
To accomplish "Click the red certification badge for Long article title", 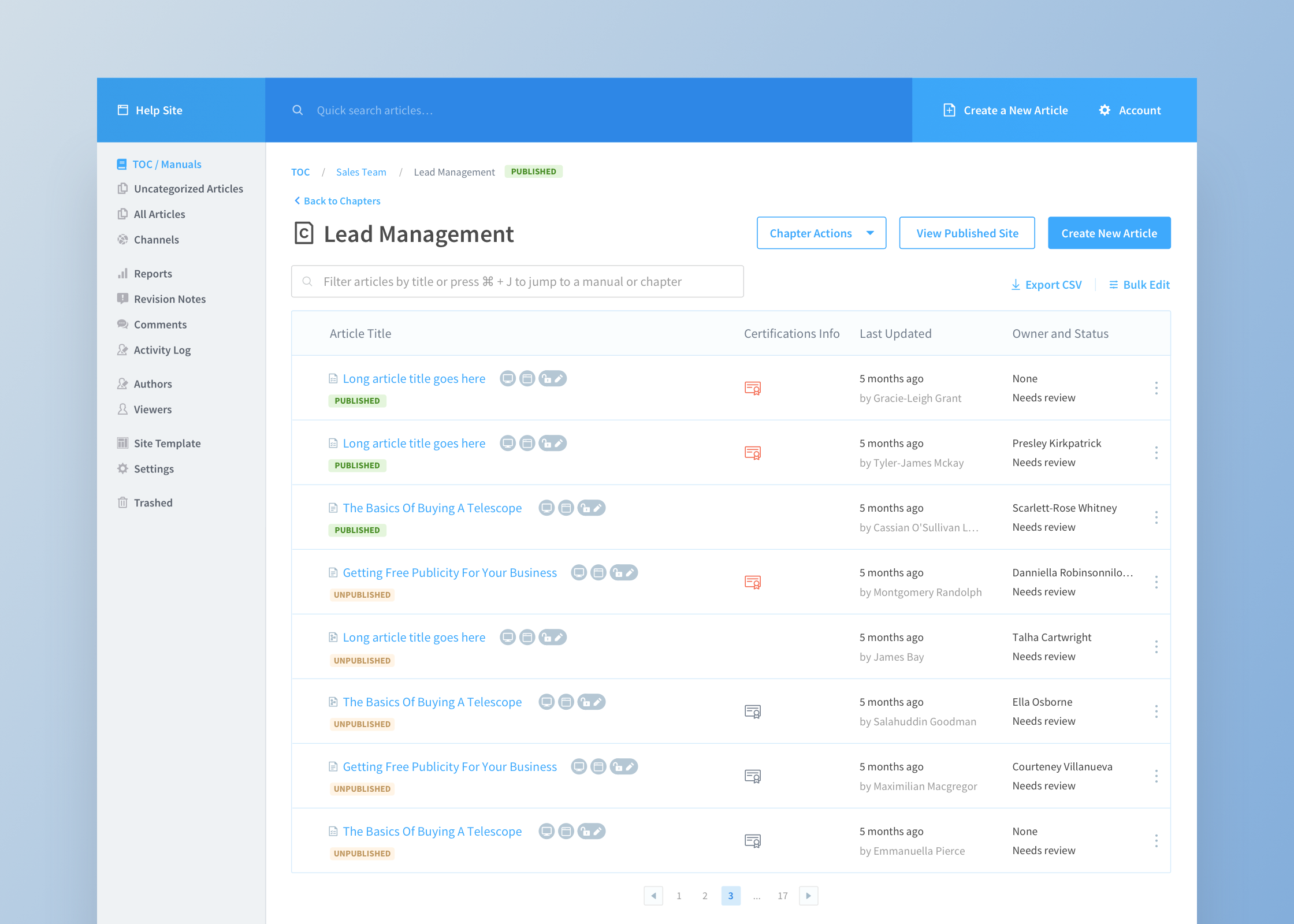I will pyautogui.click(x=753, y=388).
